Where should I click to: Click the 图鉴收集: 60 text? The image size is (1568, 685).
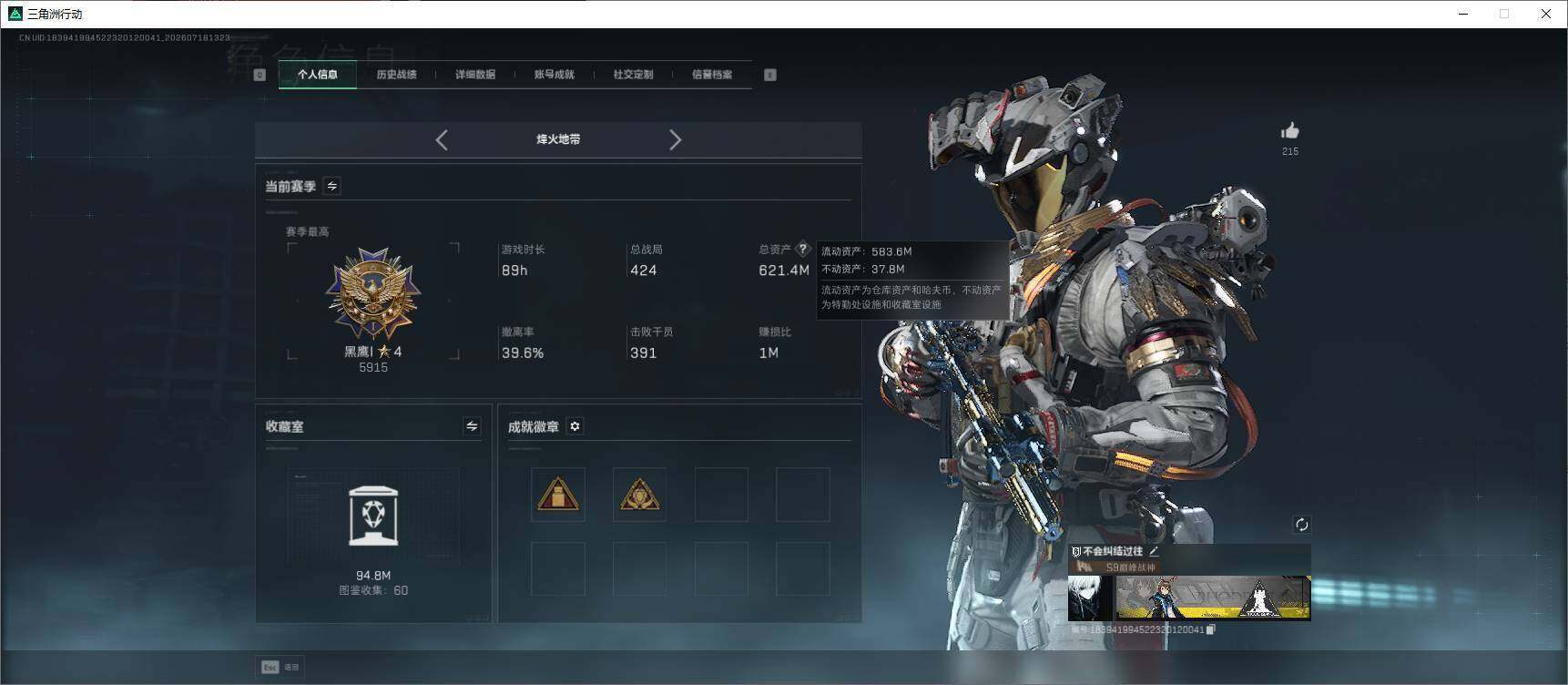click(373, 590)
